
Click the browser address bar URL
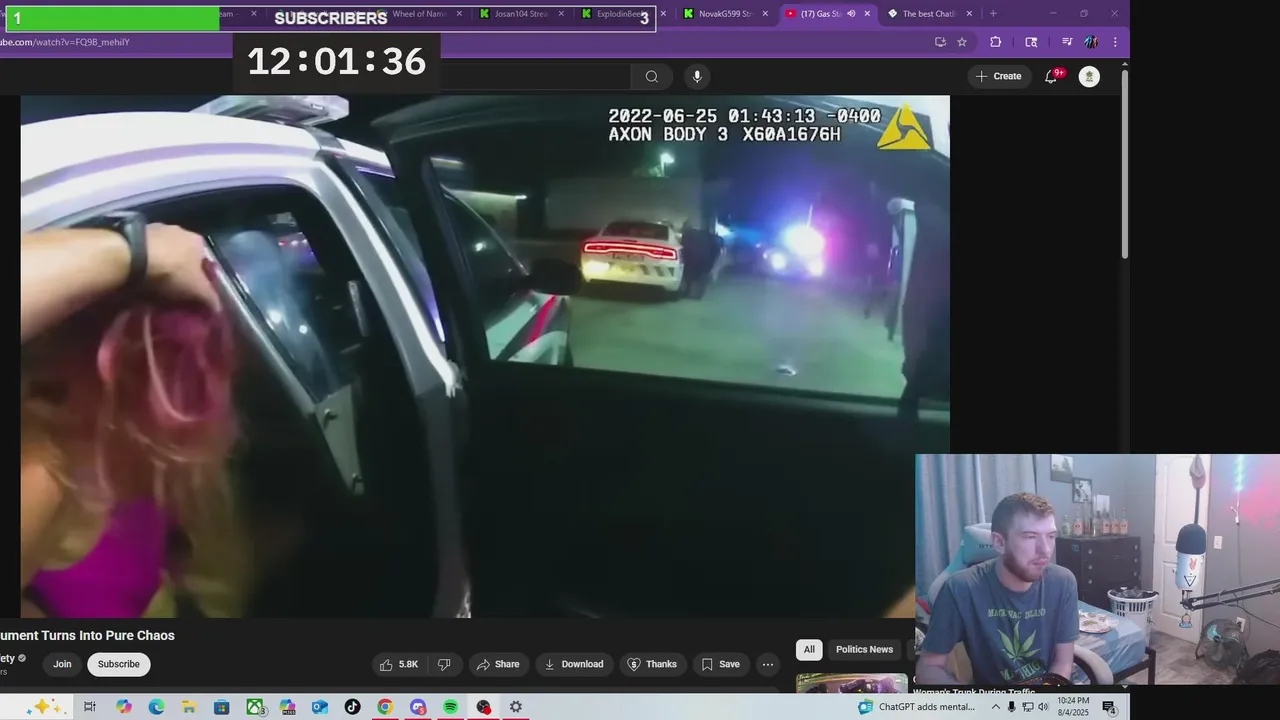point(65,42)
